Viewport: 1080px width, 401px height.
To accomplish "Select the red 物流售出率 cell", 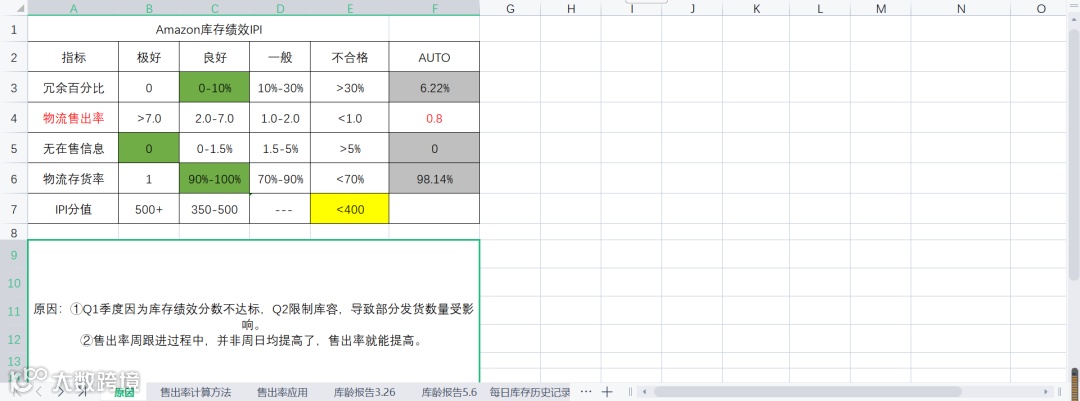I will (x=73, y=119).
